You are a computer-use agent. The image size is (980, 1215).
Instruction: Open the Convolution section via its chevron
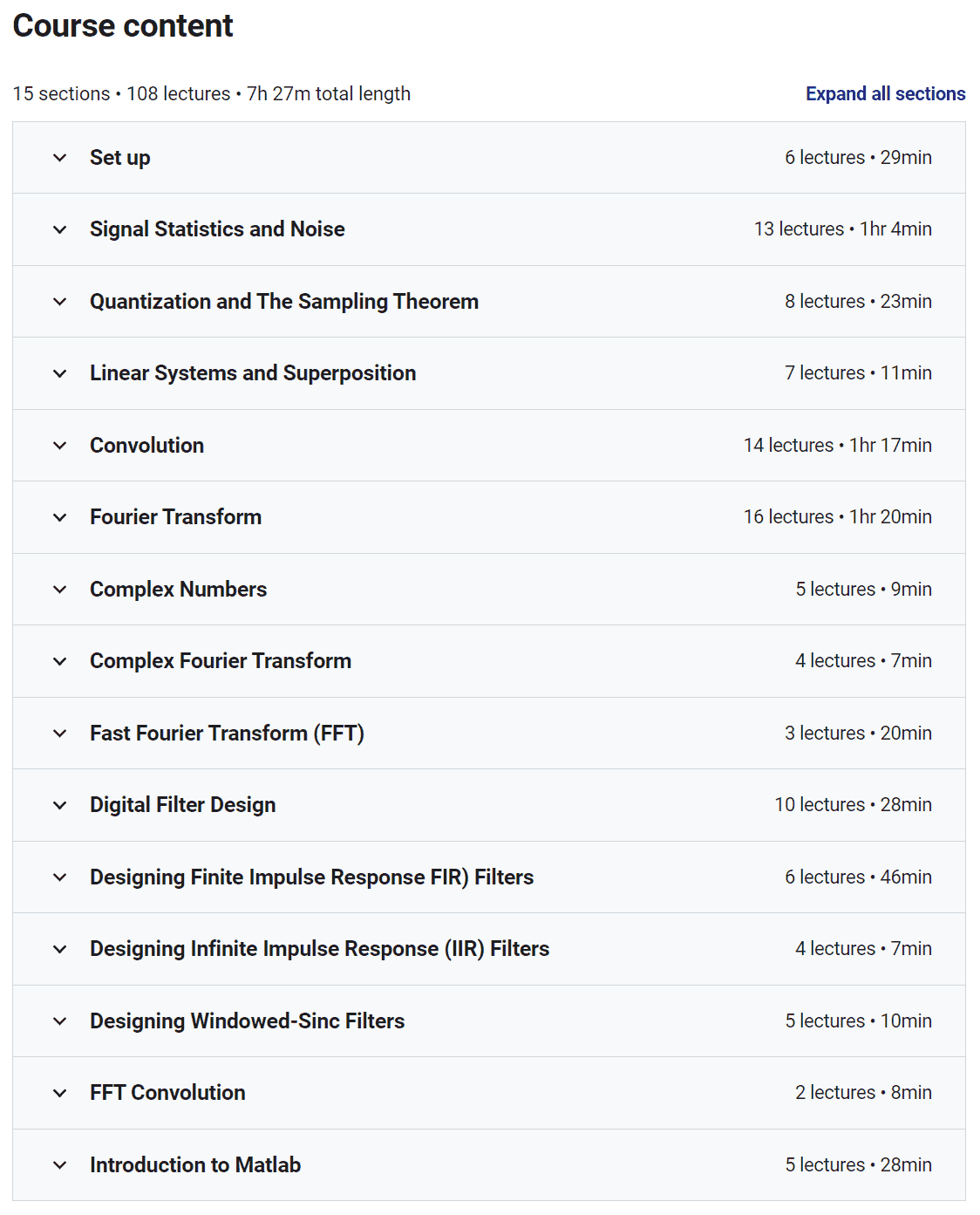[59, 446]
